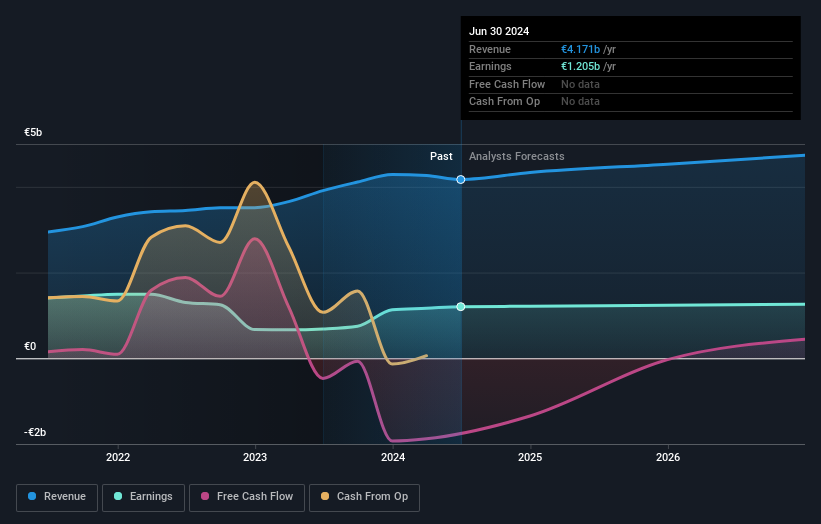Click the Cash From Op row label in tooltip
821x524 pixels.
pos(504,102)
